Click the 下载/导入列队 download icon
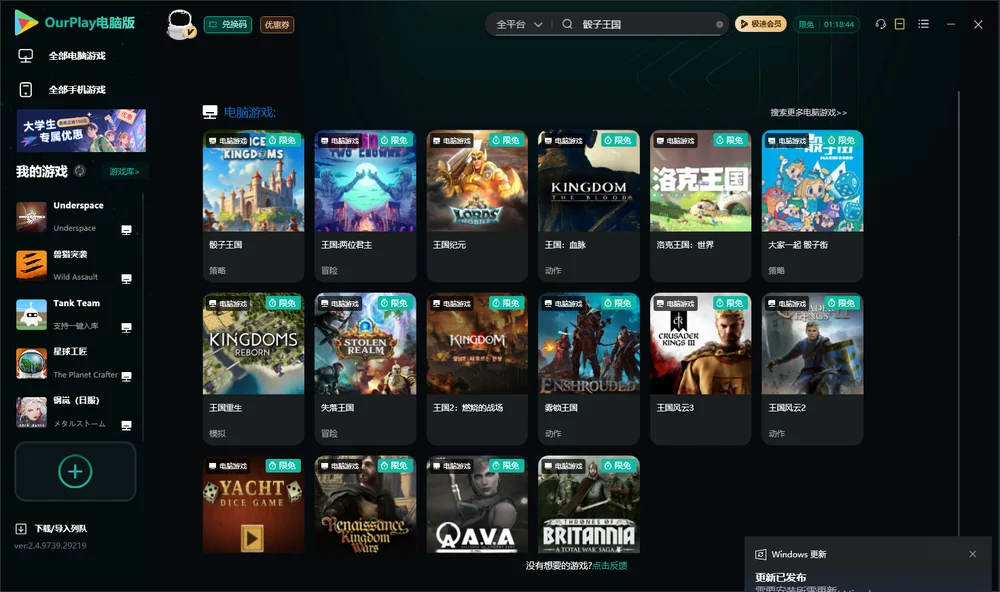 (20, 528)
